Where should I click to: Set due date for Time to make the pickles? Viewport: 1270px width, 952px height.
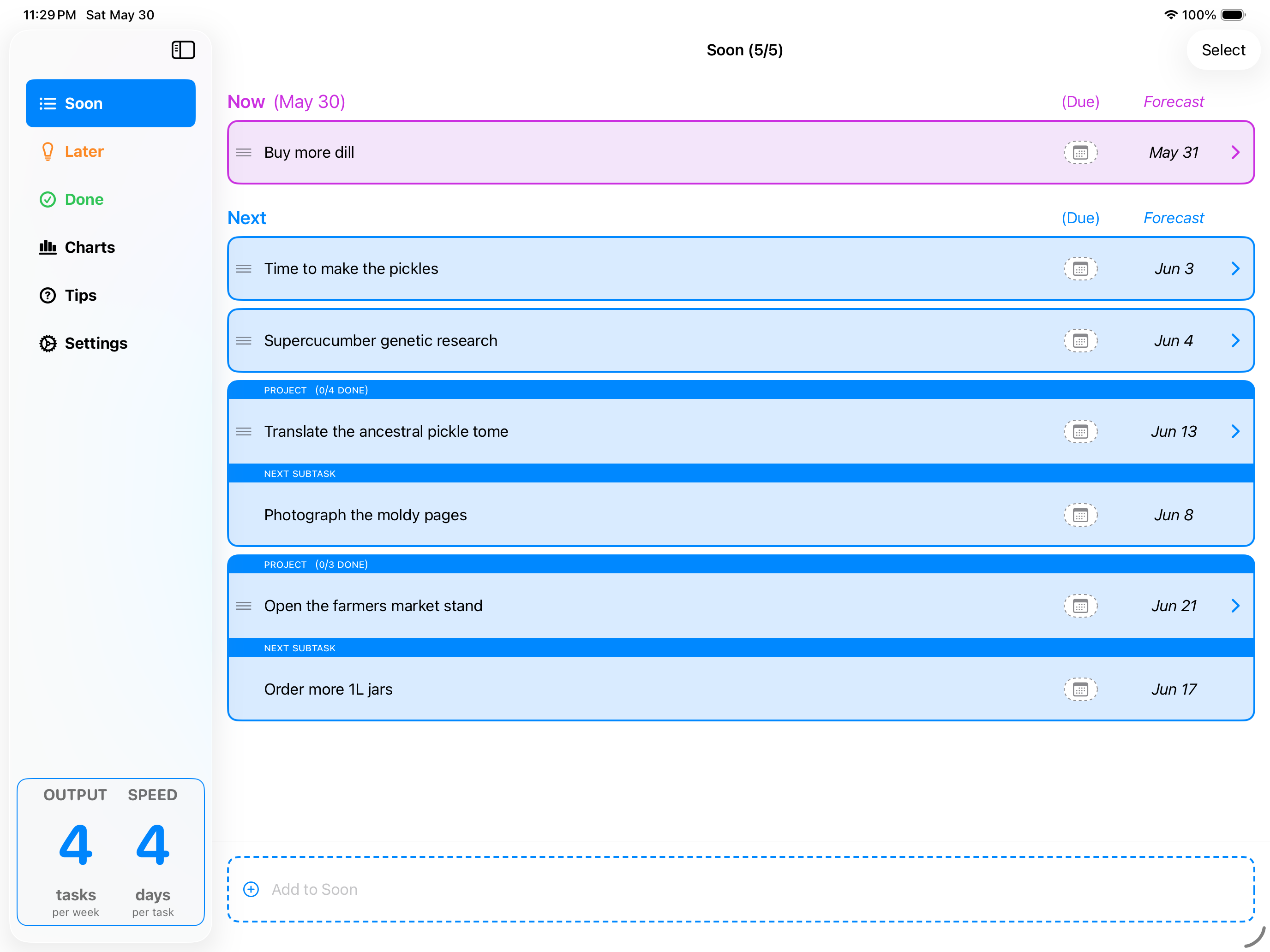1080,268
